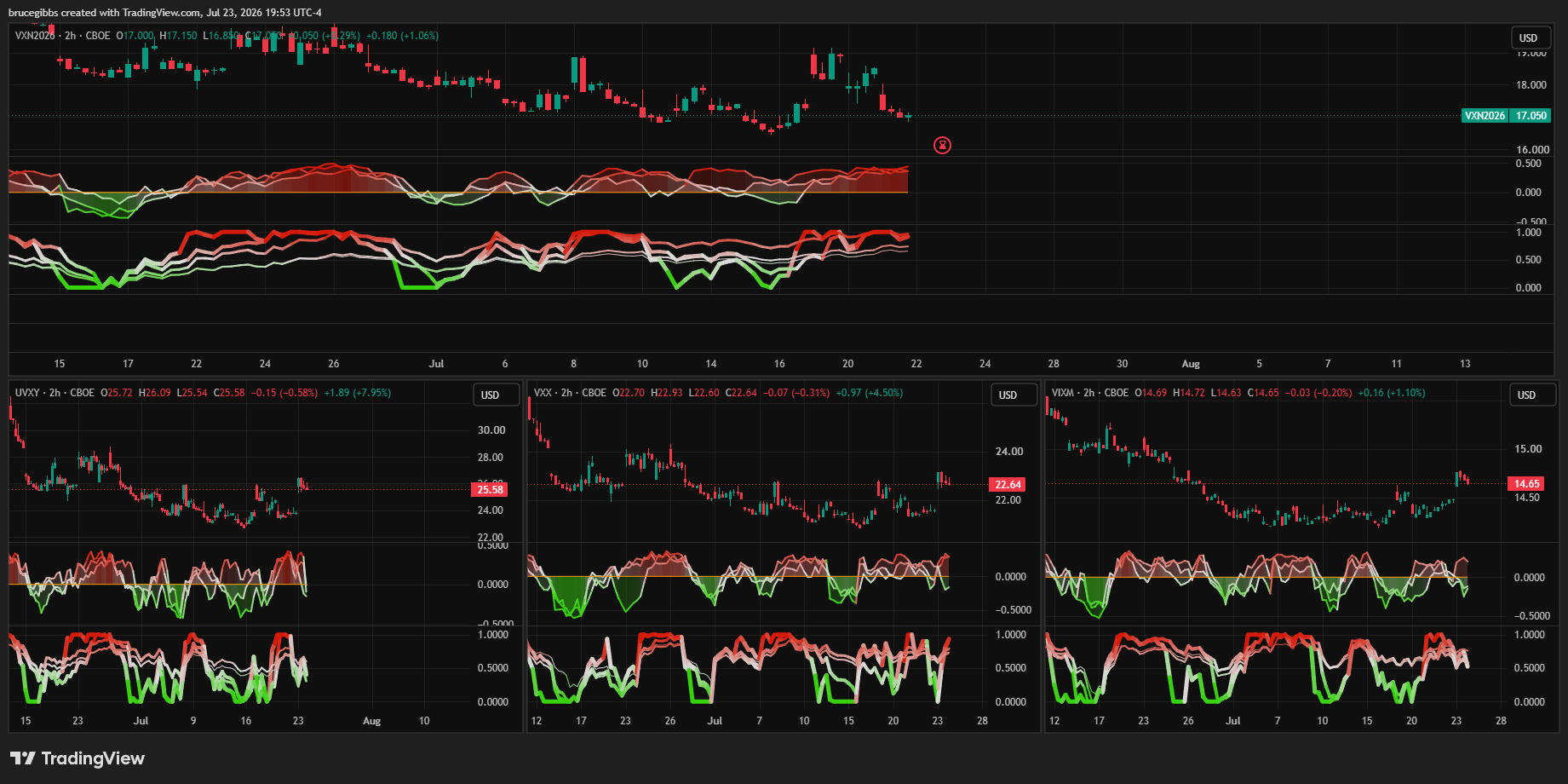Image resolution: width=1568 pixels, height=784 pixels.
Task: Click the H17.150 high value in VXN2026 legend
Action: [x=178, y=36]
